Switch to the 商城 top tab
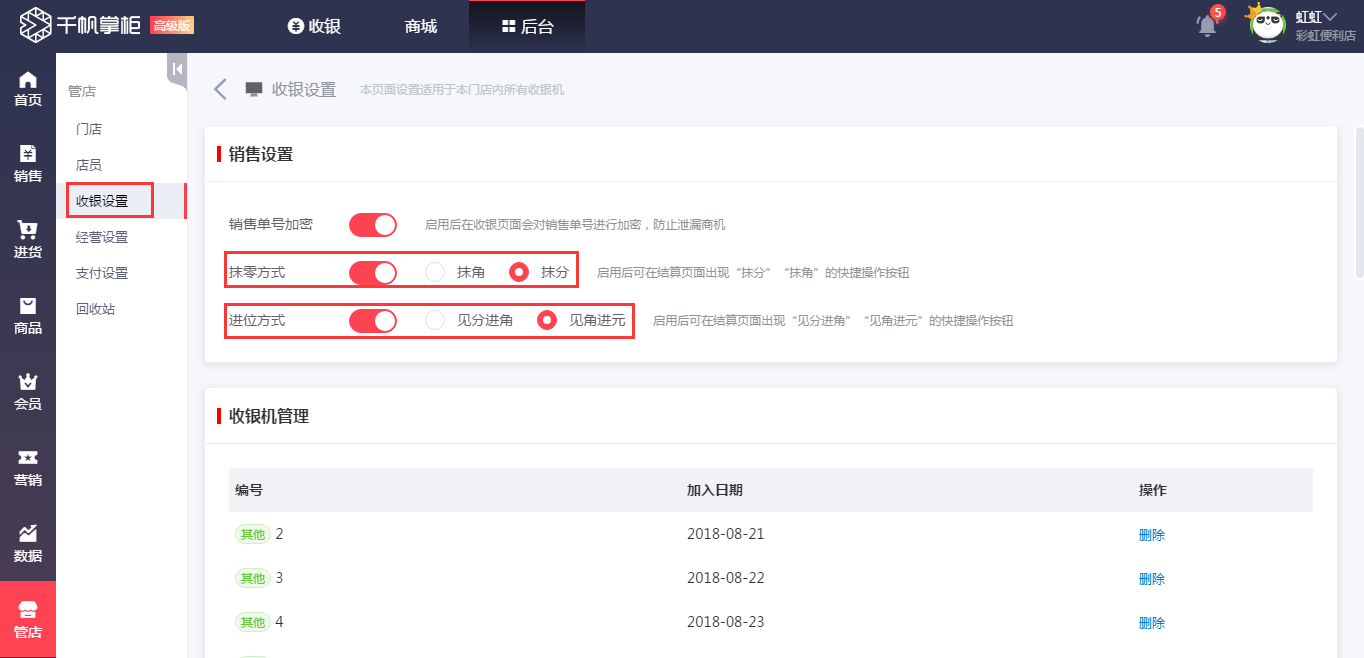 [x=421, y=27]
